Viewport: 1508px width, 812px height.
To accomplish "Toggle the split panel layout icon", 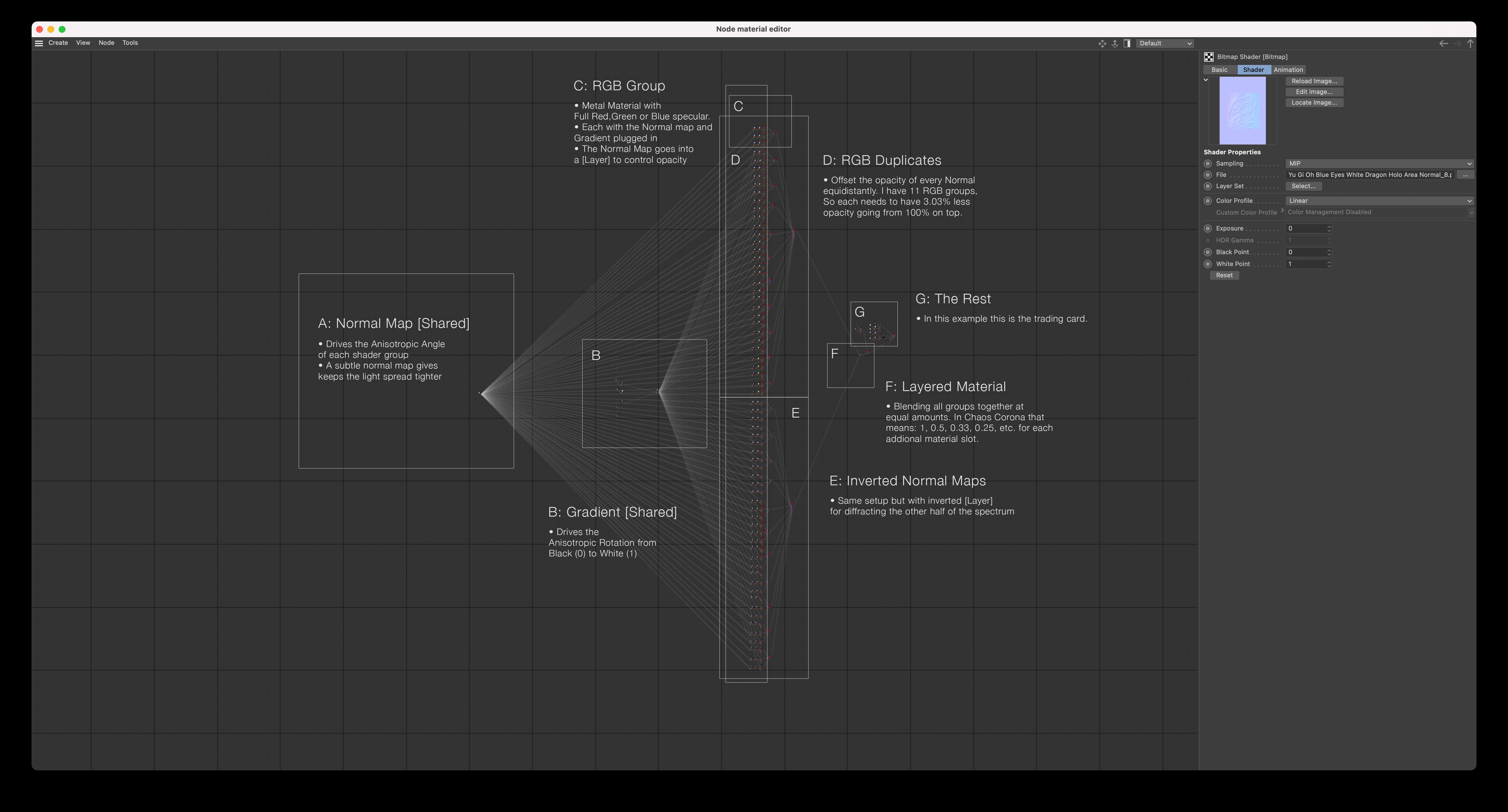I will click(1127, 43).
